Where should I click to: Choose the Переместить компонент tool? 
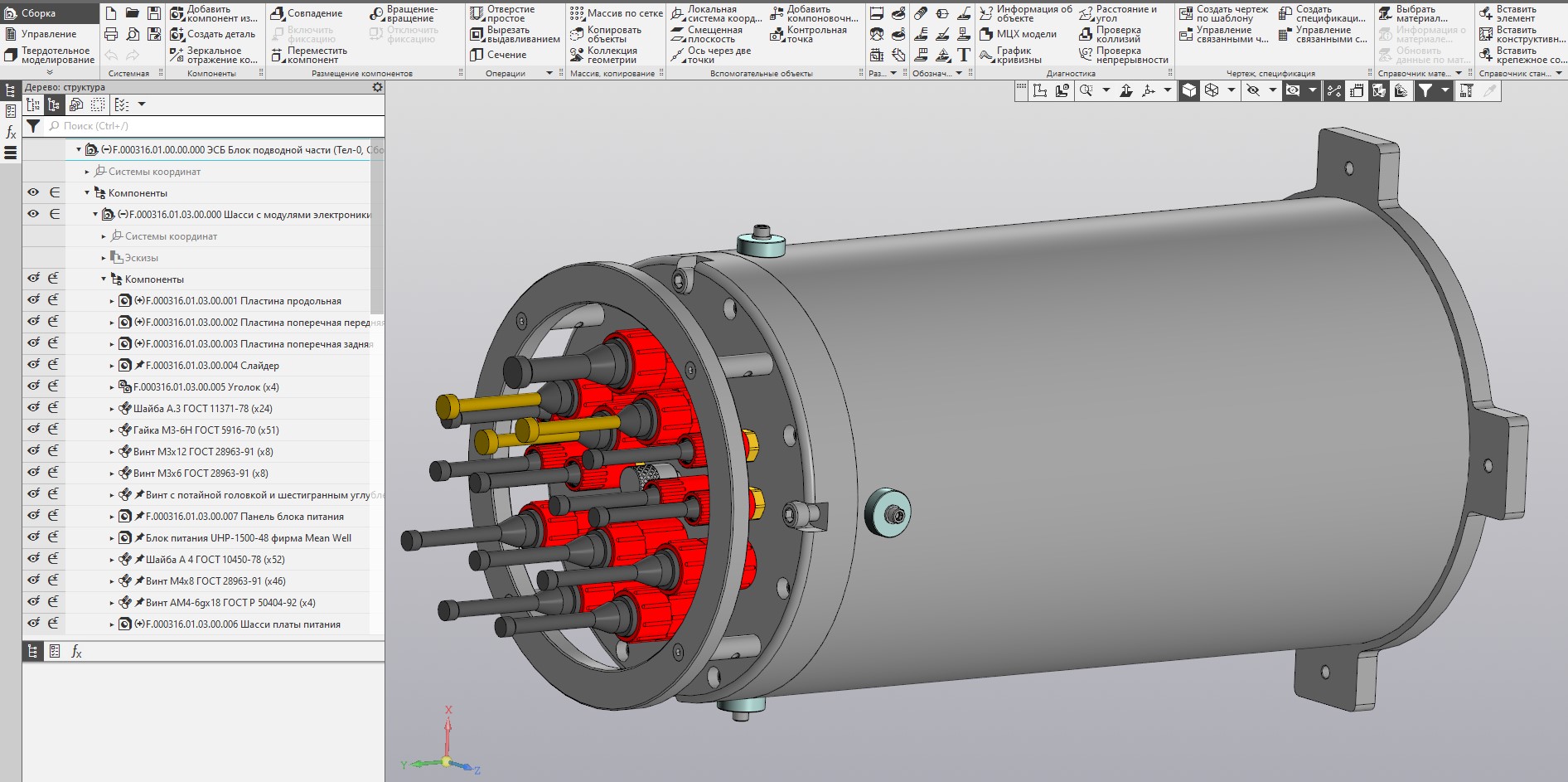coord(309,55)
